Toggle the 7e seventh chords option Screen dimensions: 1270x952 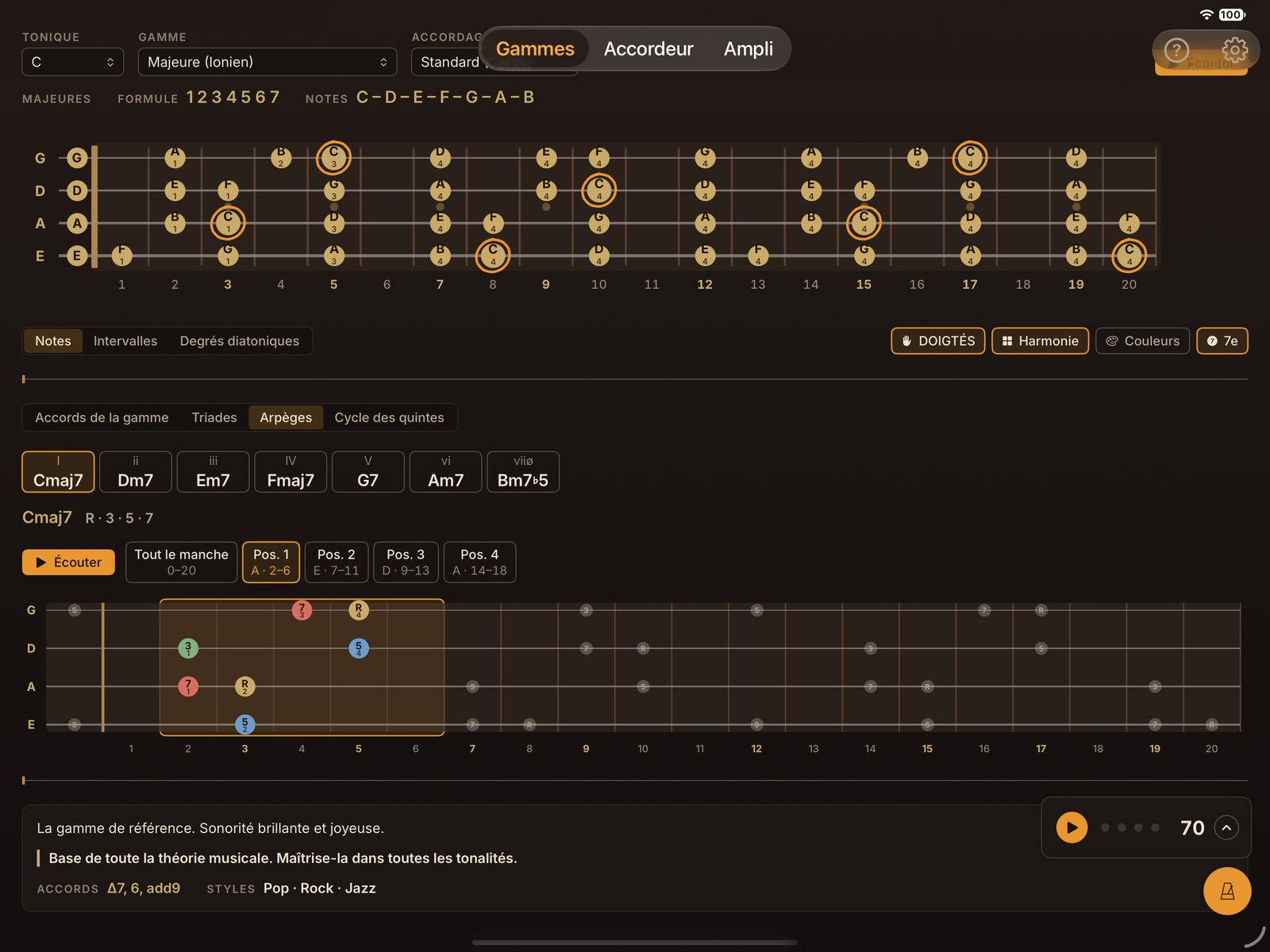click(1222, 340)
